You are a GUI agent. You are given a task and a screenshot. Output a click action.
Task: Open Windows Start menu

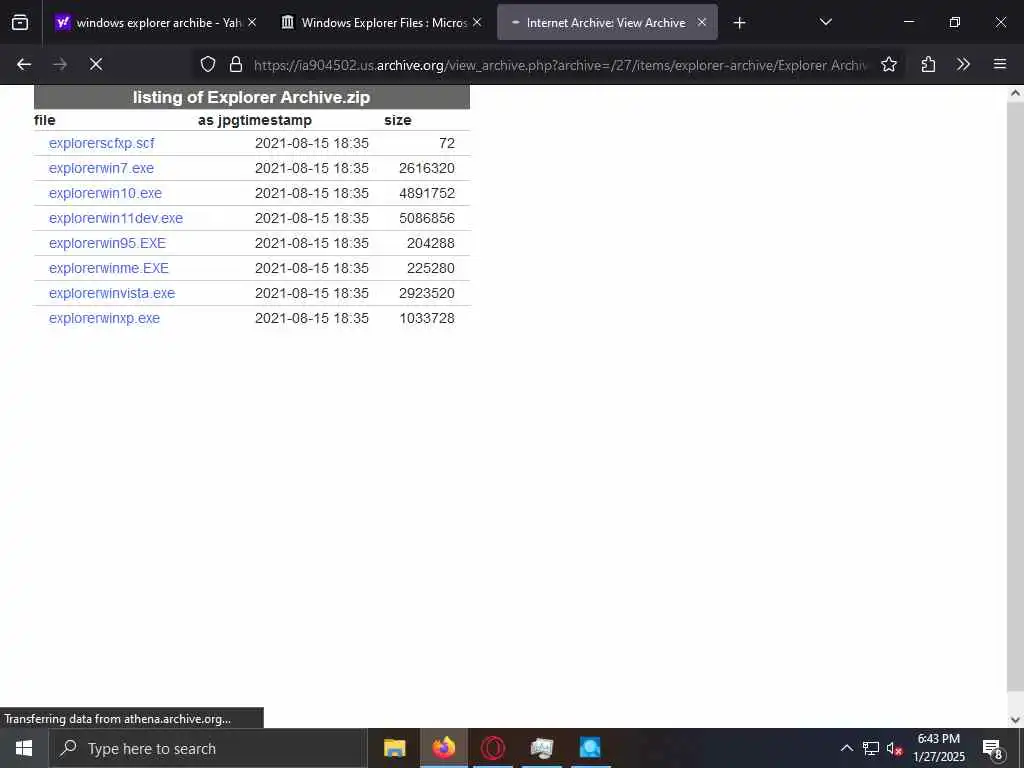tap(24, 748)
